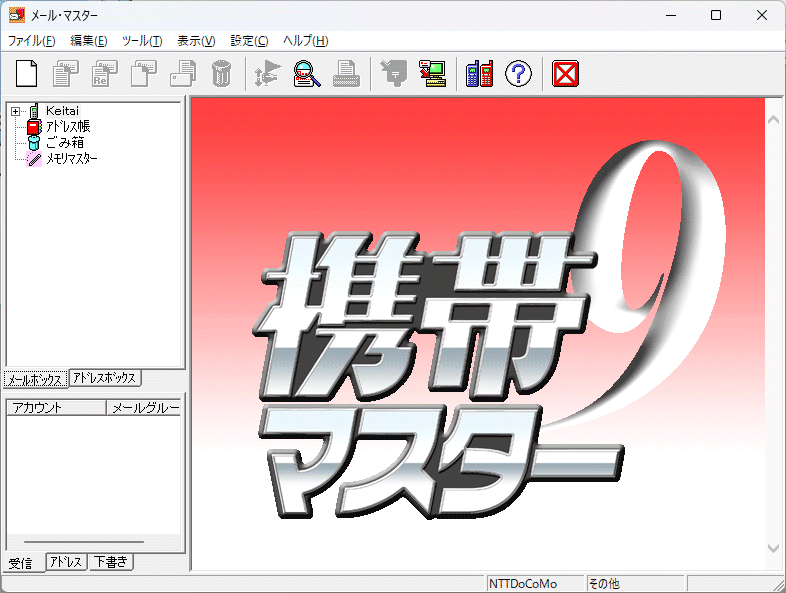
Task: Click the red X exit toolbar icon
Action: tap(565, 74)
